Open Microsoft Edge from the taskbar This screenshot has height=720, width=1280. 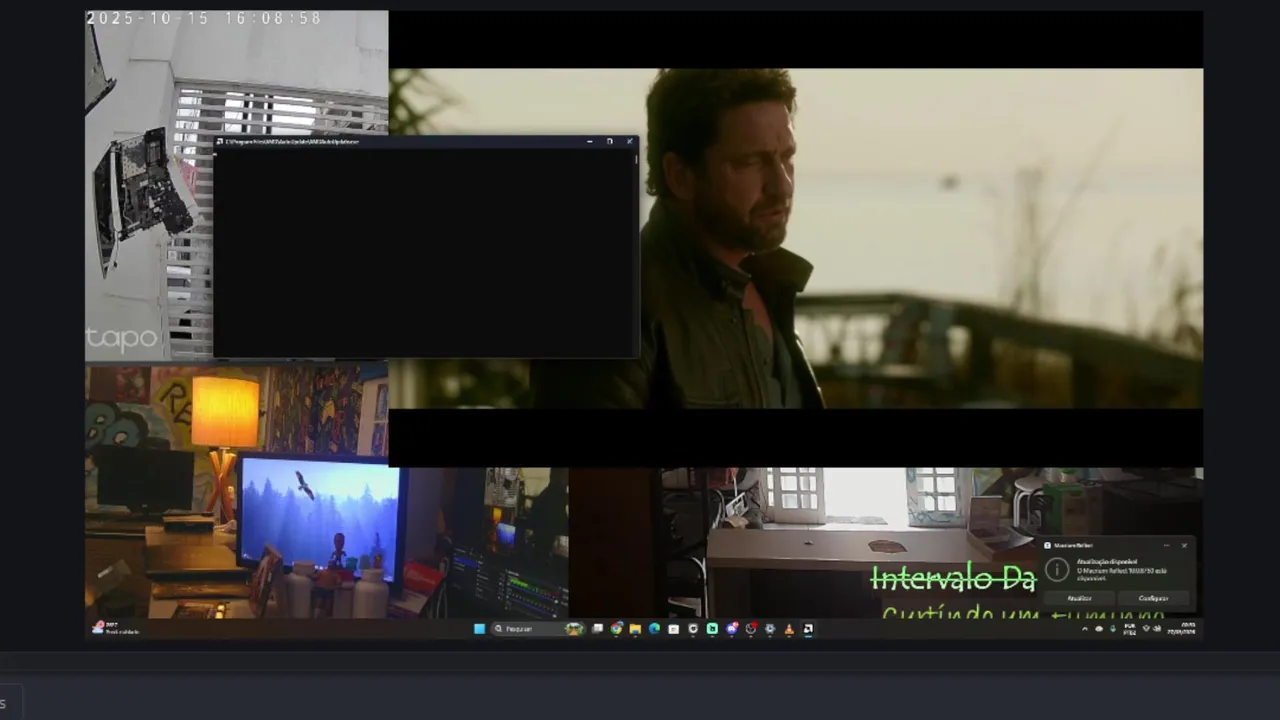654,629
